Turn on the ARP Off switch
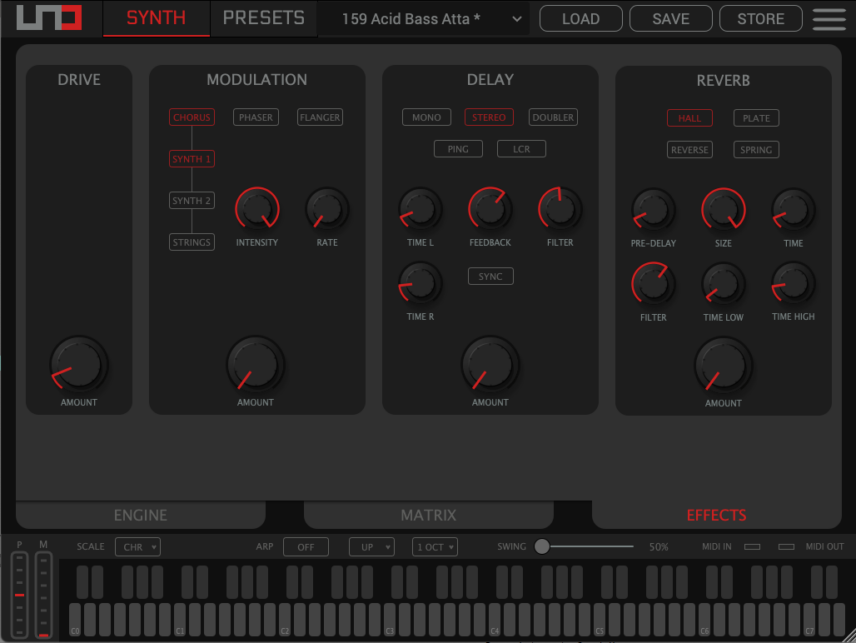Image resolution: width=856 pixels, height=643 pixels. click(x=305, y=547)
